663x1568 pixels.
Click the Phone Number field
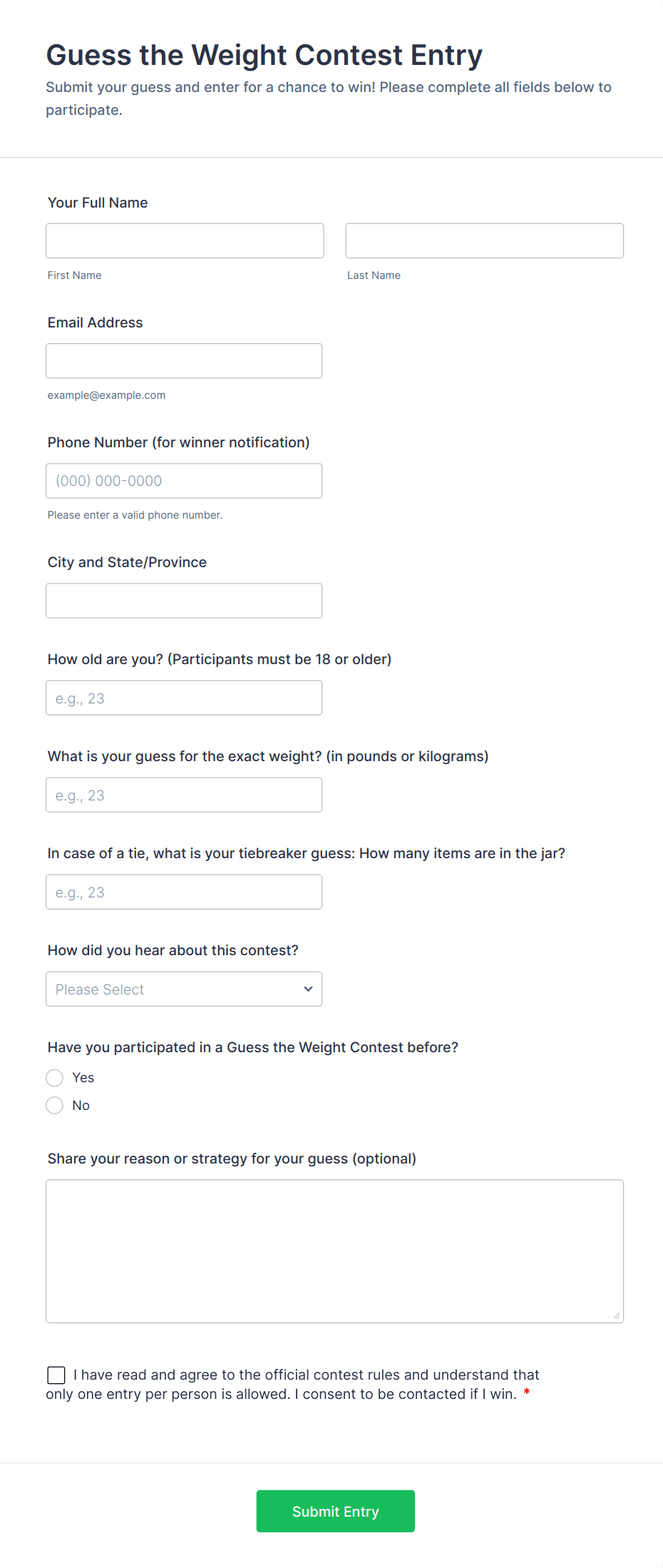(x=184, y=480)
